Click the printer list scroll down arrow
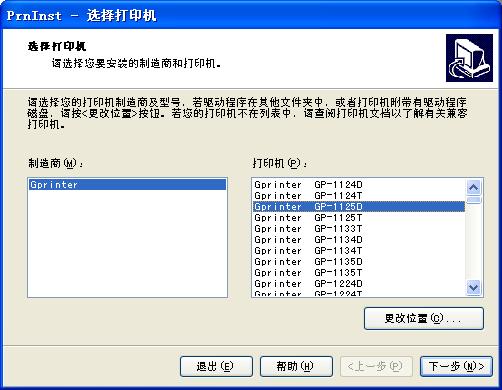The image size is (502, 390). 474,287
